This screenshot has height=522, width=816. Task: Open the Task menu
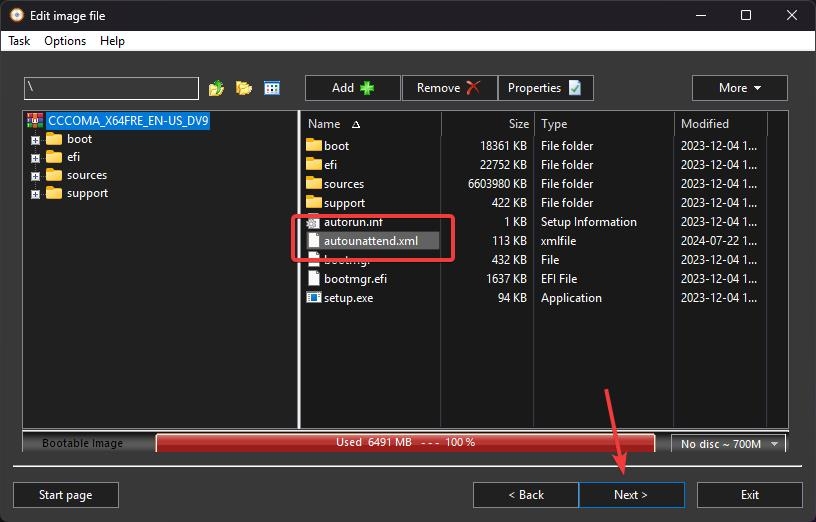tap(19, 41)
